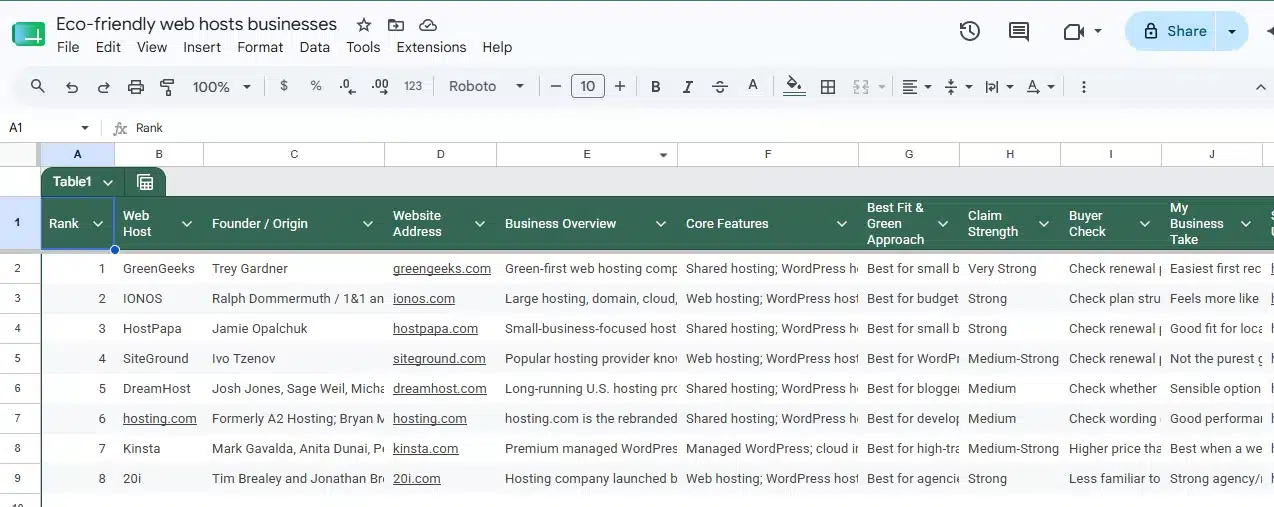
Task: Search the menus magnifier icon
Action: click(38, 87)
